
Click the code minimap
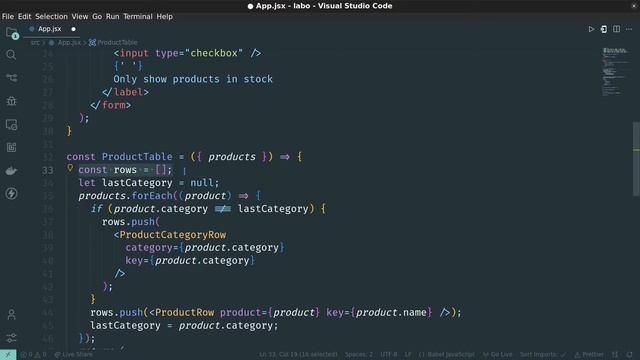[x=616, y=71]
